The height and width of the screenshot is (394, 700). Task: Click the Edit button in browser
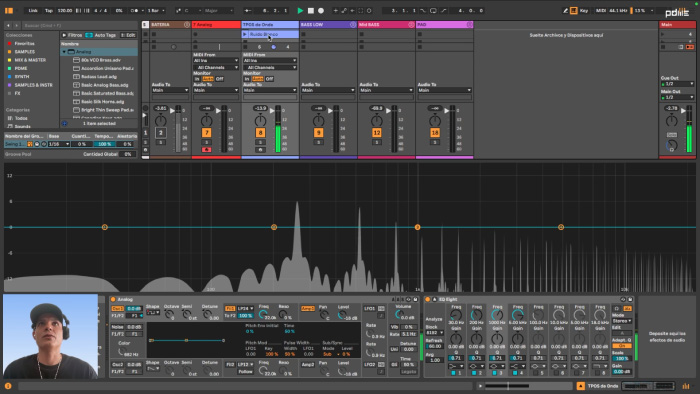[129, 35]
